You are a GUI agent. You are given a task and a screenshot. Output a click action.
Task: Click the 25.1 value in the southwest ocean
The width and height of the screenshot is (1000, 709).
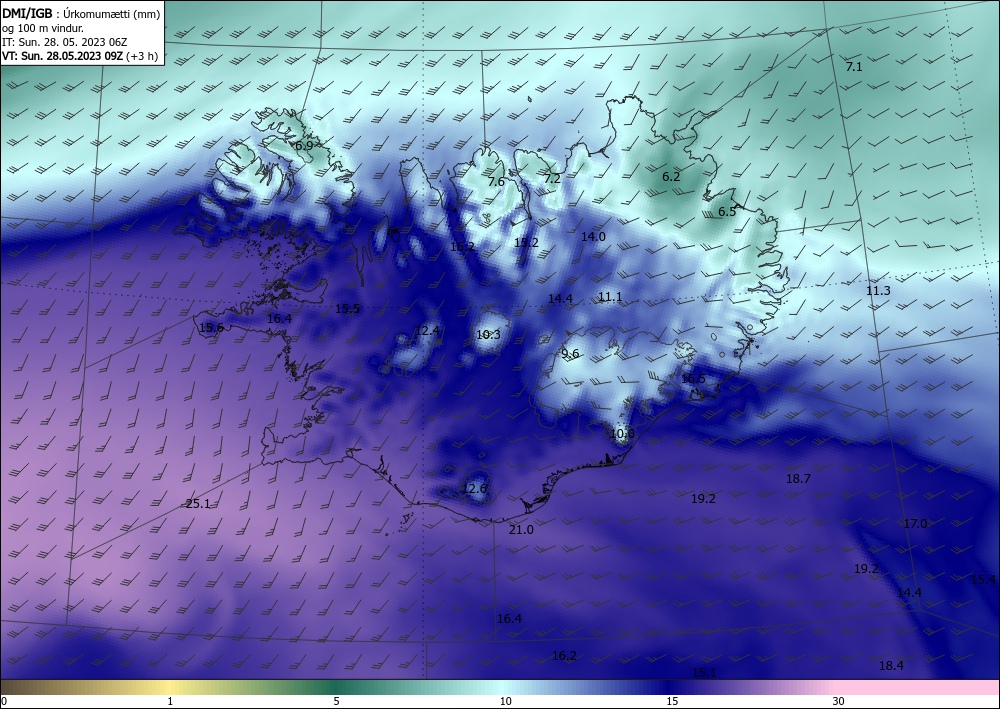pos(198,504)
